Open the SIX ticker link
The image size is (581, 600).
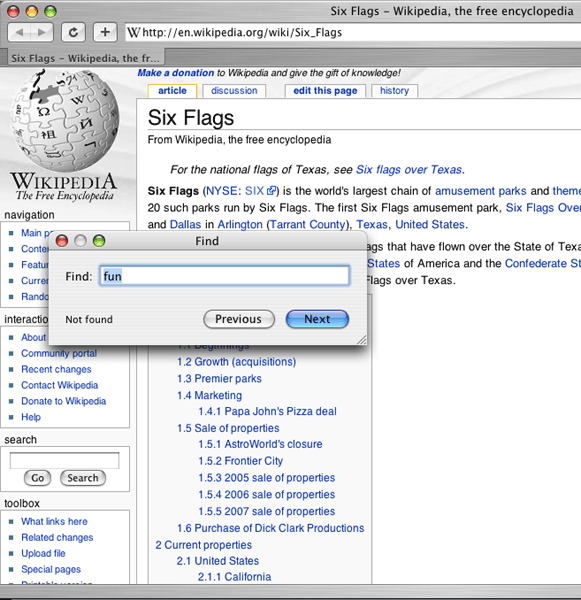click(x=254, y=191)
